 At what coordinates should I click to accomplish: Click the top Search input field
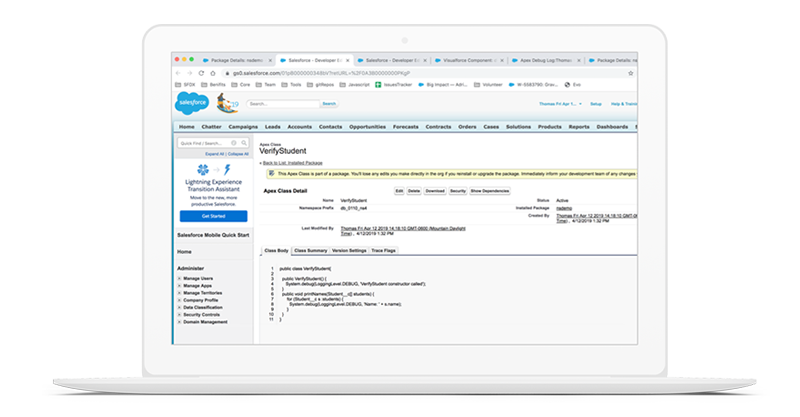pos(283,104)
